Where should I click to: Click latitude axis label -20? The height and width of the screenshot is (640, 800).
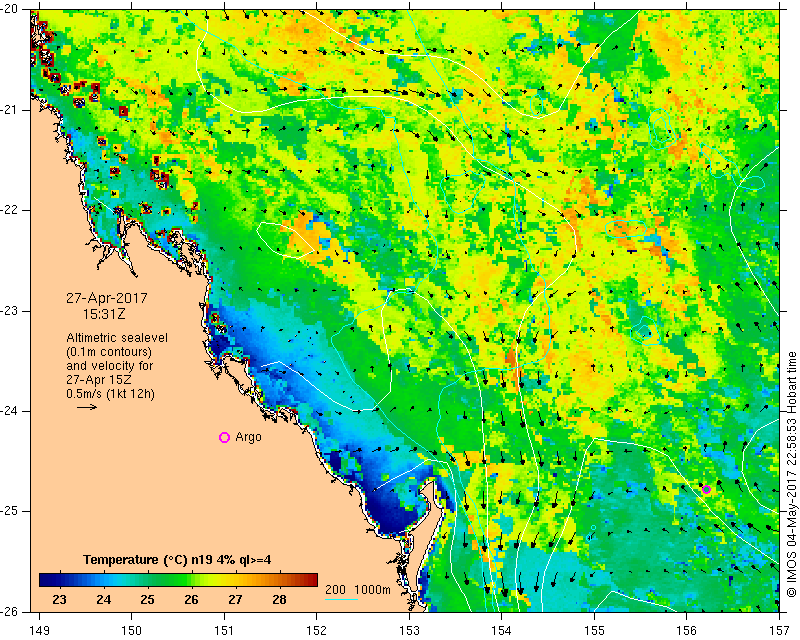pyautogui.click(x=9, y=9)
